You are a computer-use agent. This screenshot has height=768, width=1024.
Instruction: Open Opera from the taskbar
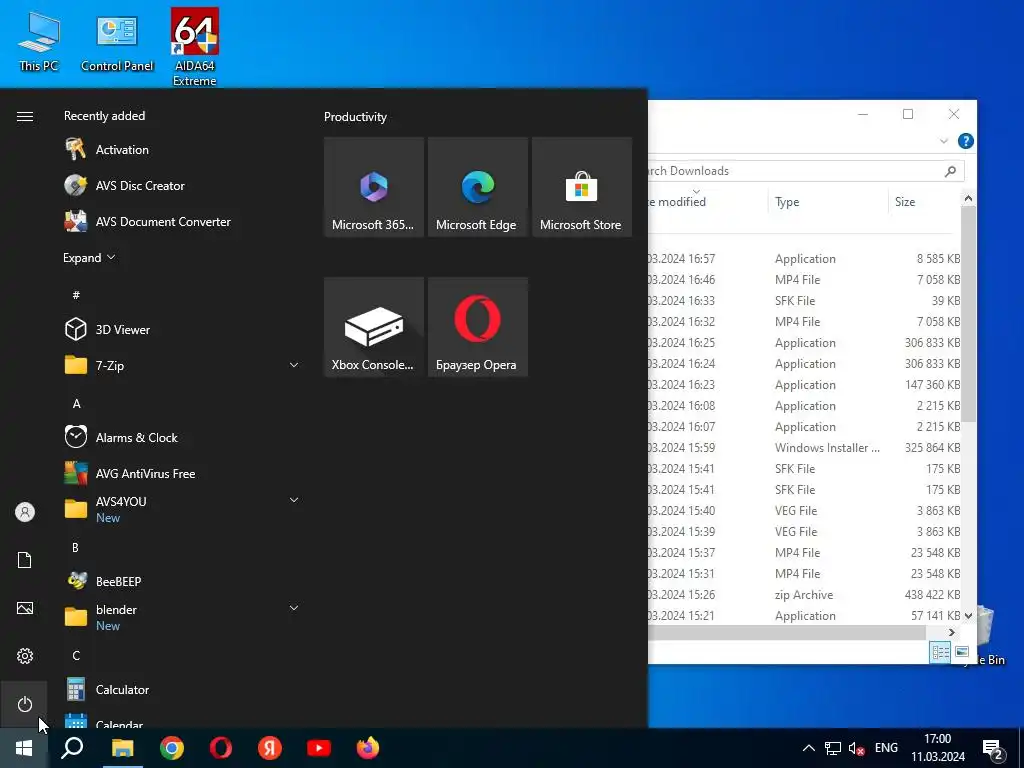point(221,748)
